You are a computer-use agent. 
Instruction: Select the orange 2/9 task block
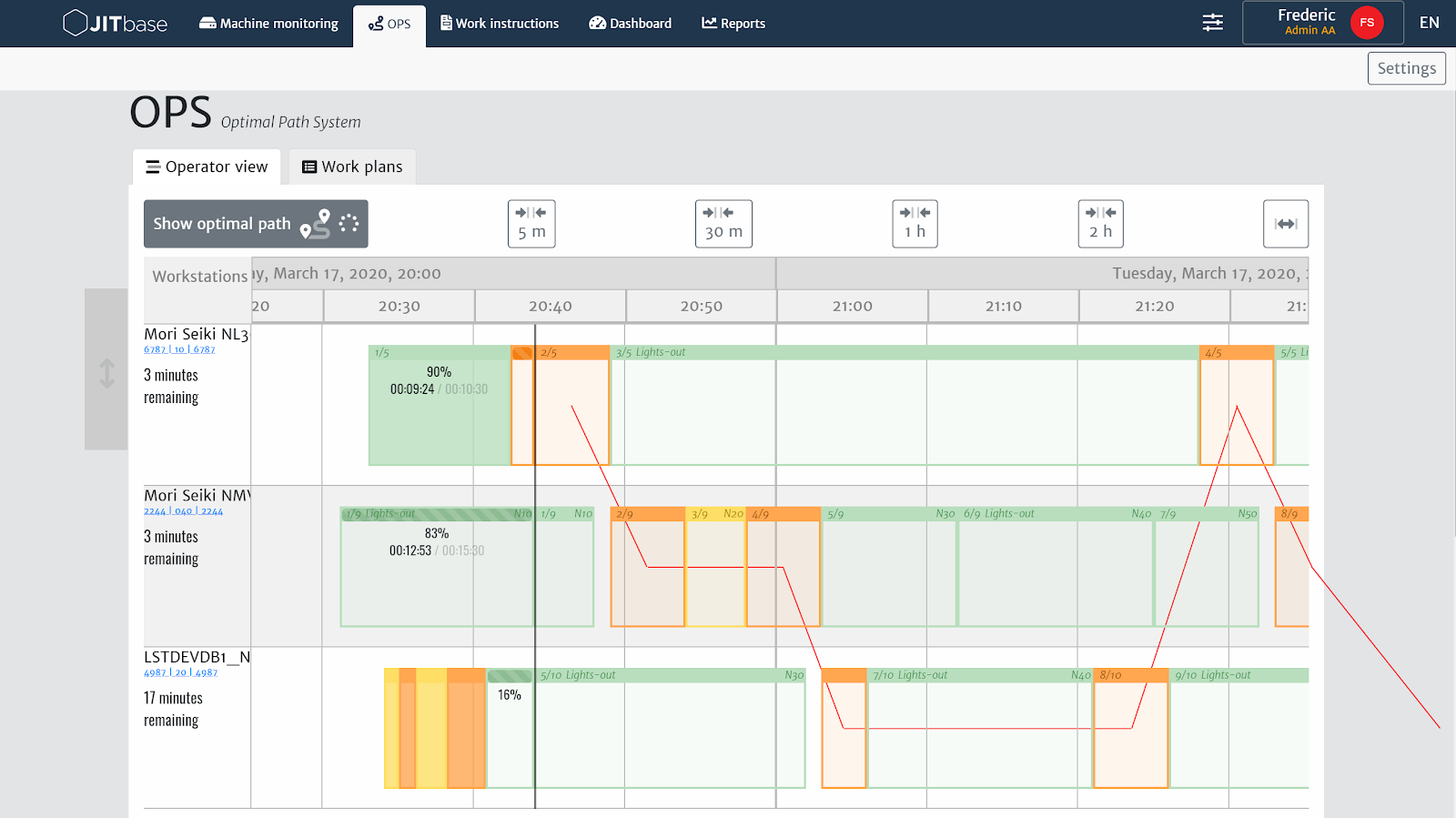(648, 567)
